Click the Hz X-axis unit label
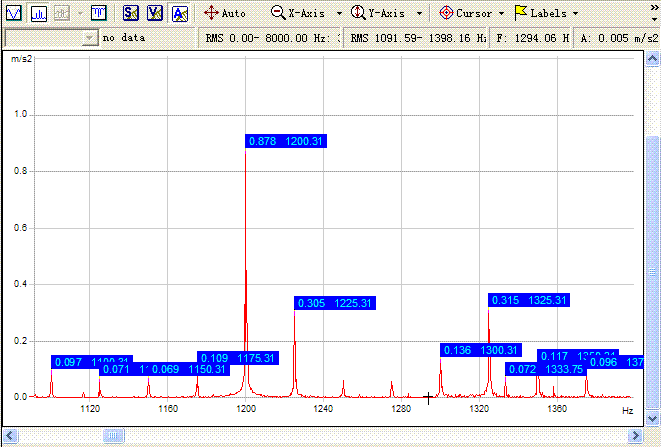661x447 pixels. [628, 411]
